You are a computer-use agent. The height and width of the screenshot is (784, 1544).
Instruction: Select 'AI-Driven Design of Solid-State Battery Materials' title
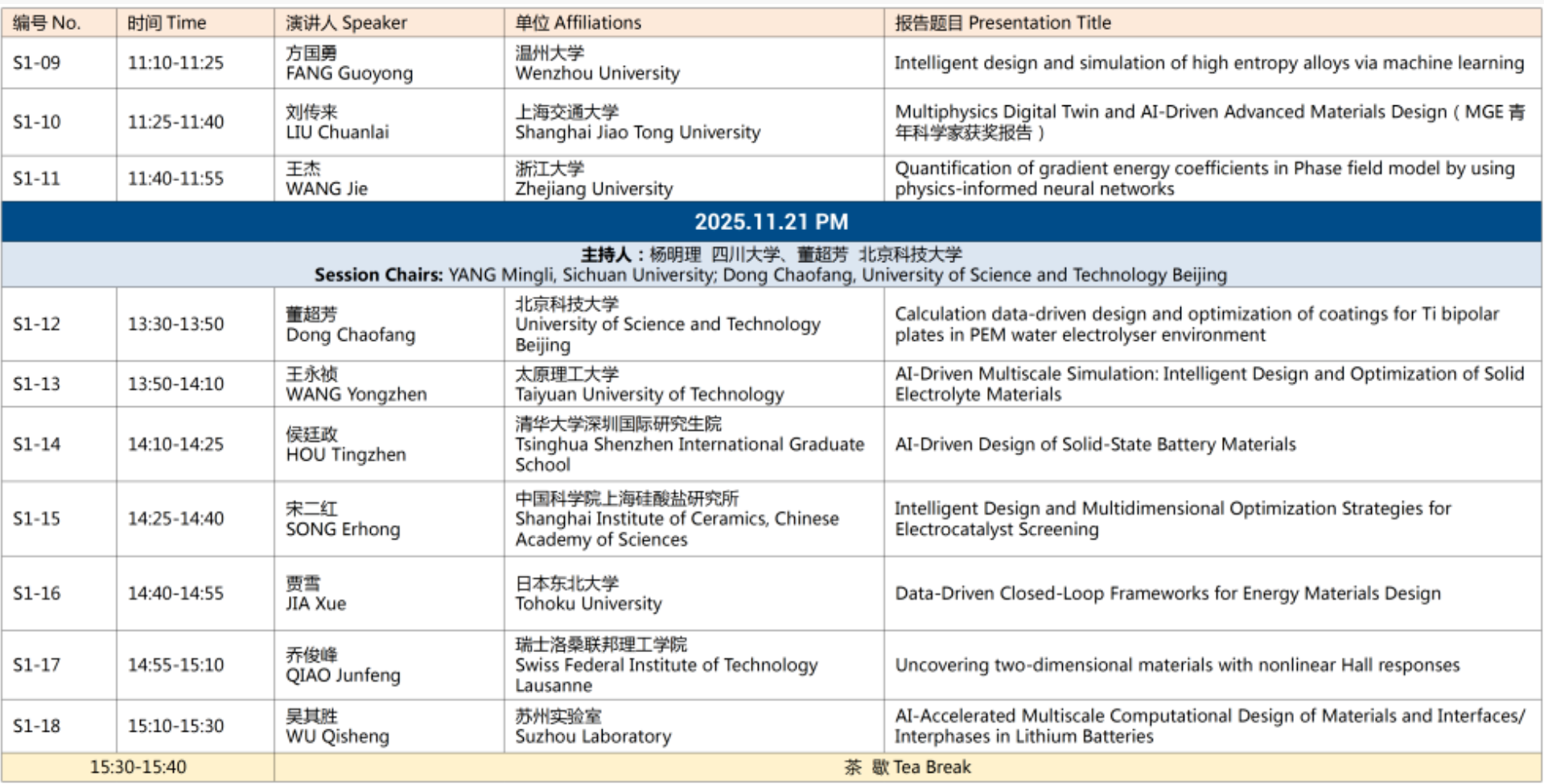pyautogui.click(x=1095, y=444)
